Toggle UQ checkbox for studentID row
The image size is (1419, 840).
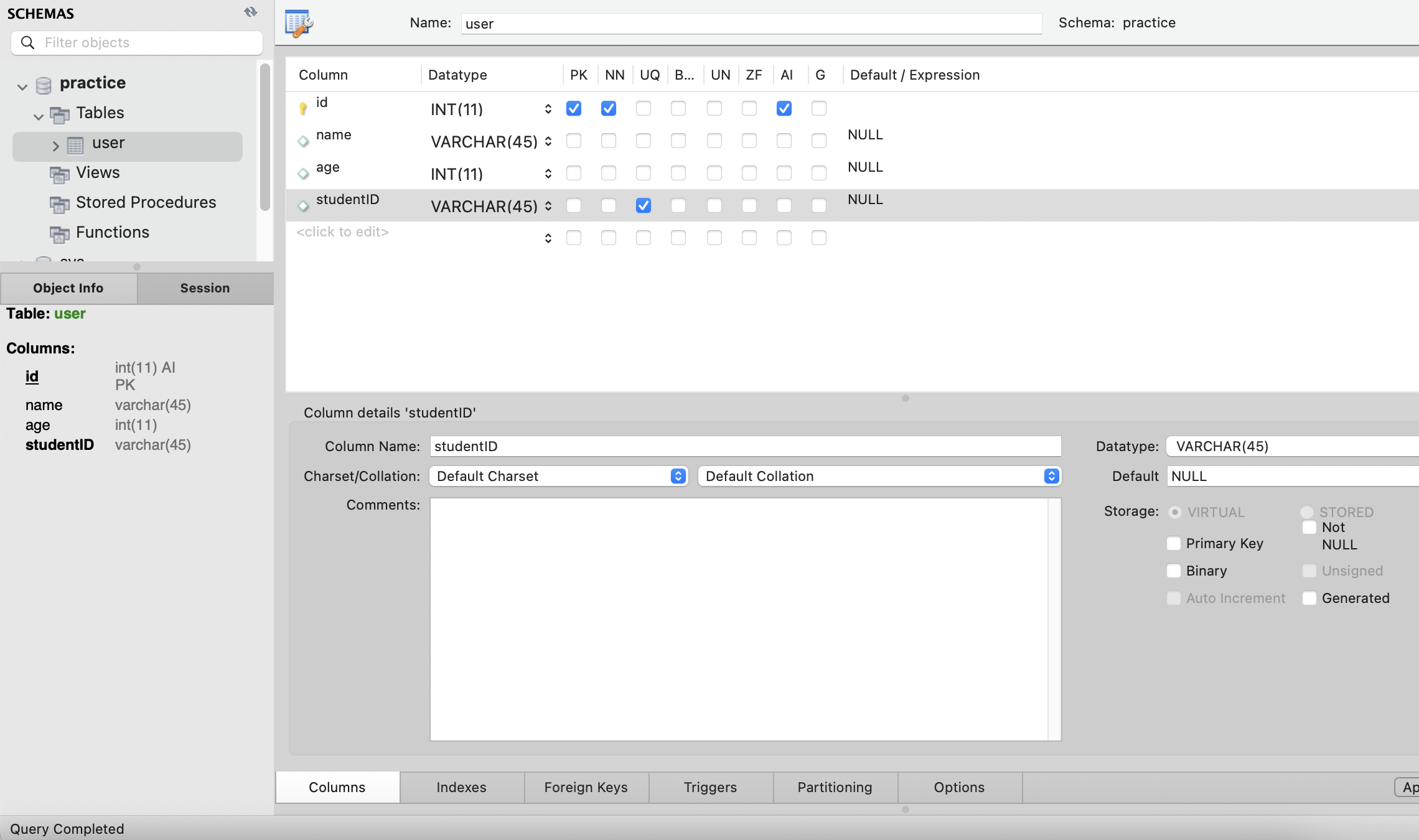coord(644,205)
